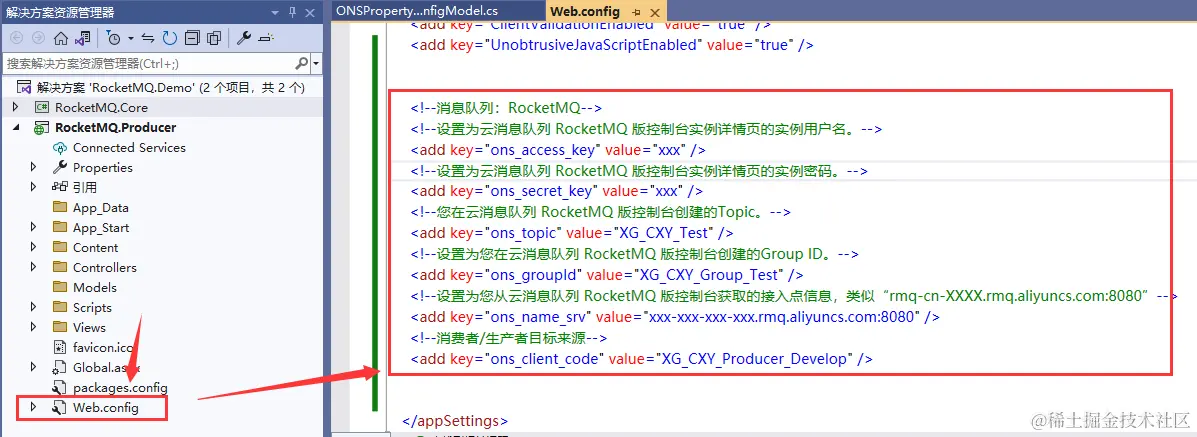Screen dimensions: 1197x437
Task: Expand the 引用 references node
Action: [x=33, y=187]
